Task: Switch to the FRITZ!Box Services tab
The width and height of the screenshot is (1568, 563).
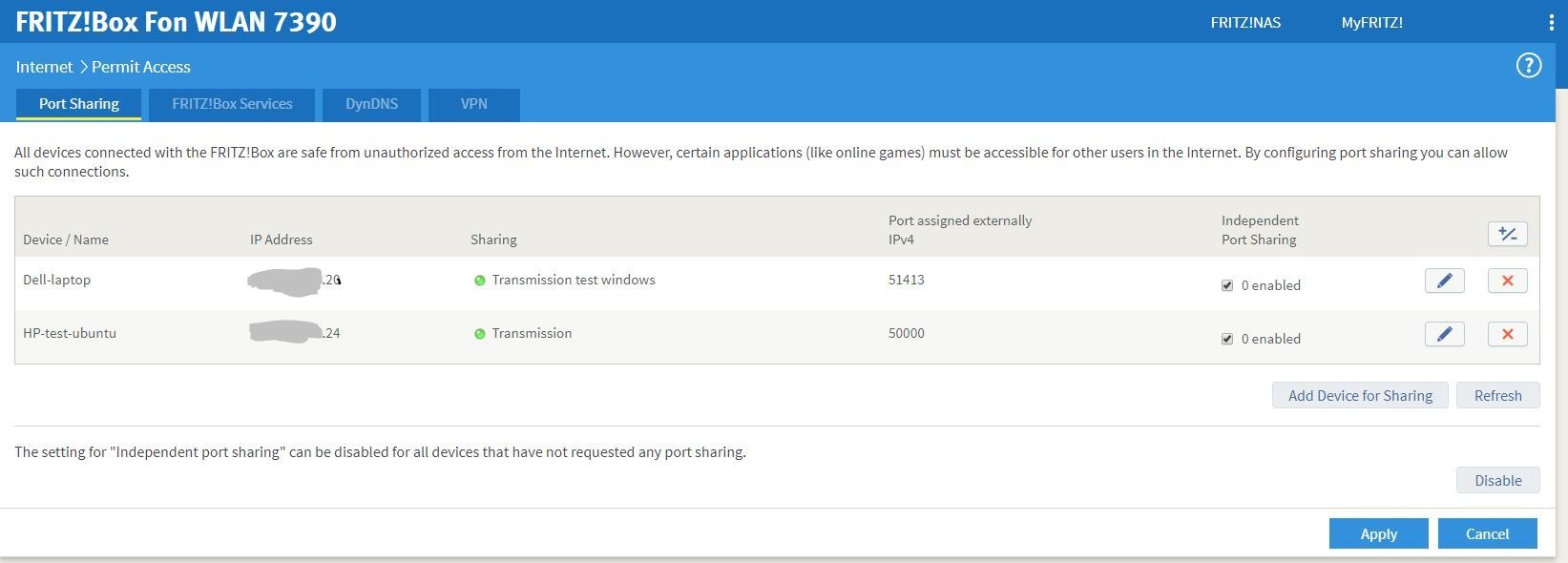Action: point(232,104)
